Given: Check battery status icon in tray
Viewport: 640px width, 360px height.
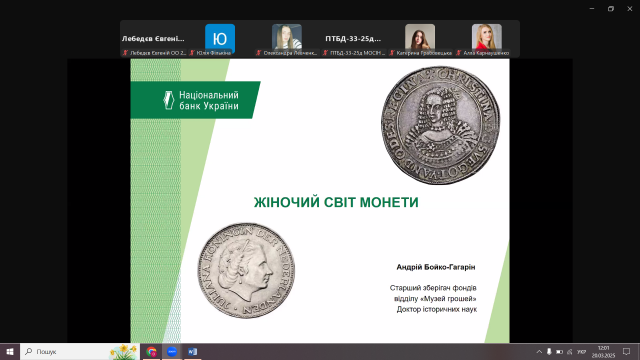Looking at the screenshot, I should (x=560, y=351).
